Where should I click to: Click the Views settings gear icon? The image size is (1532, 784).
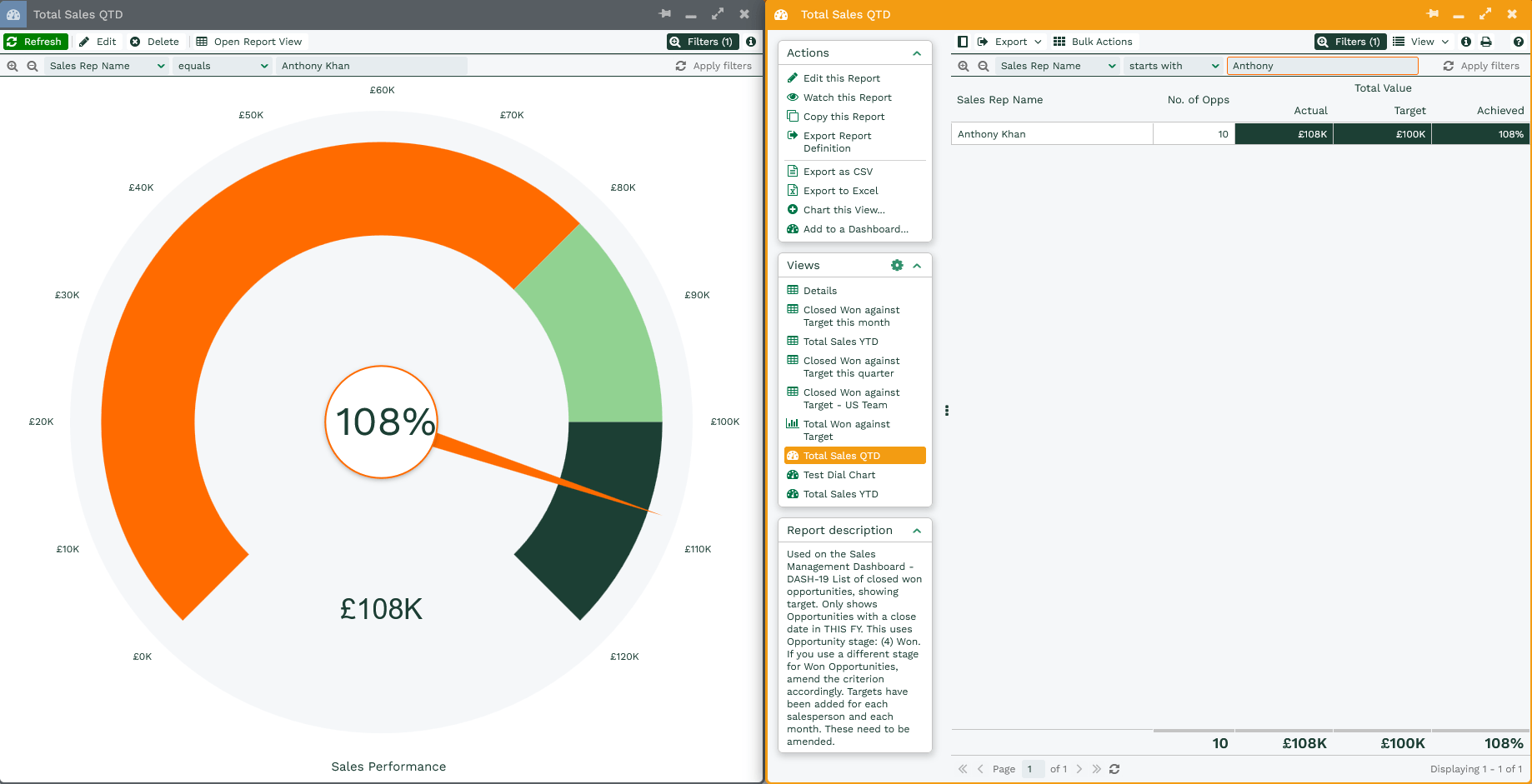tap(897, 265)
